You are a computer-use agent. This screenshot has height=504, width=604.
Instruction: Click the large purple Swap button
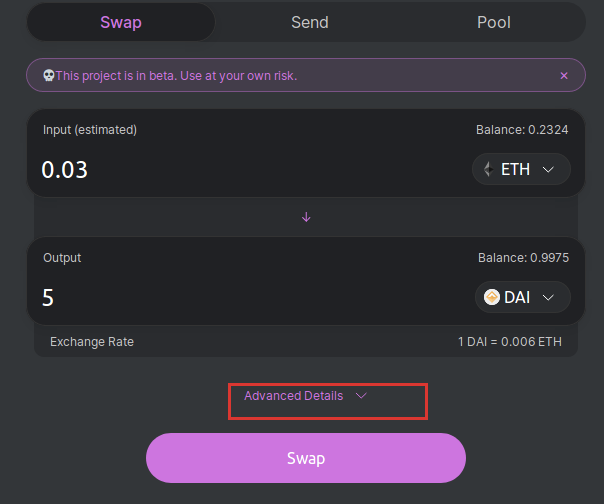(x=306, y=458)
